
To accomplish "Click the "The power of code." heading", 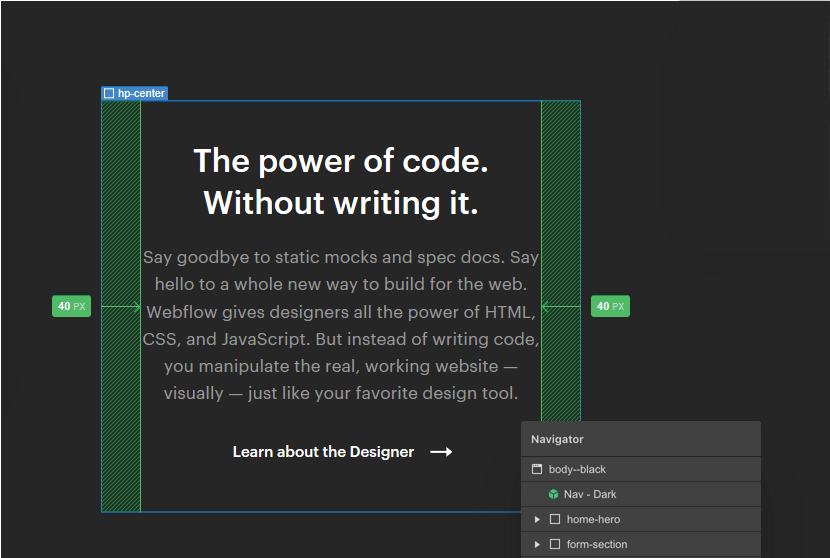I will click(341, 160).
